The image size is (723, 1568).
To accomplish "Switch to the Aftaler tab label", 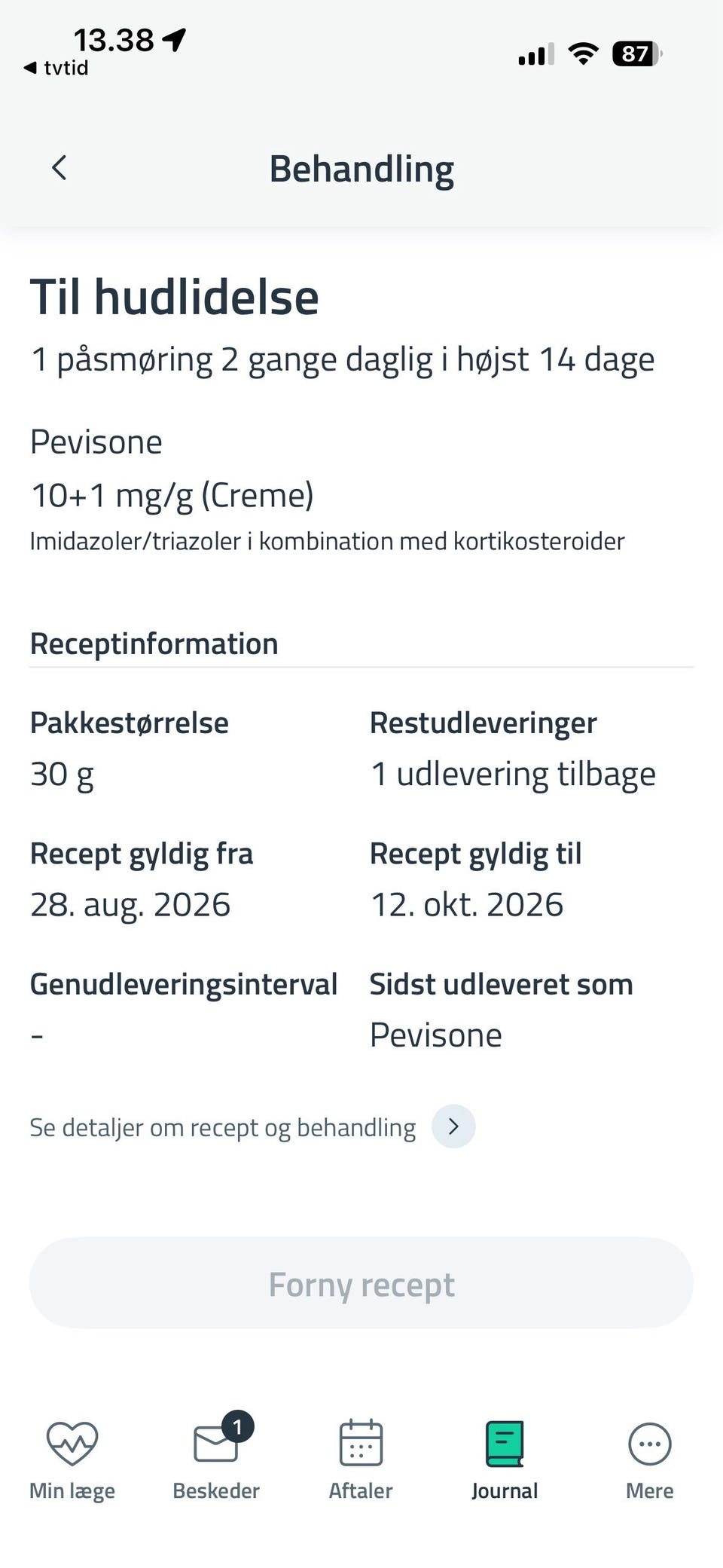I will (x=361, y=1490).
